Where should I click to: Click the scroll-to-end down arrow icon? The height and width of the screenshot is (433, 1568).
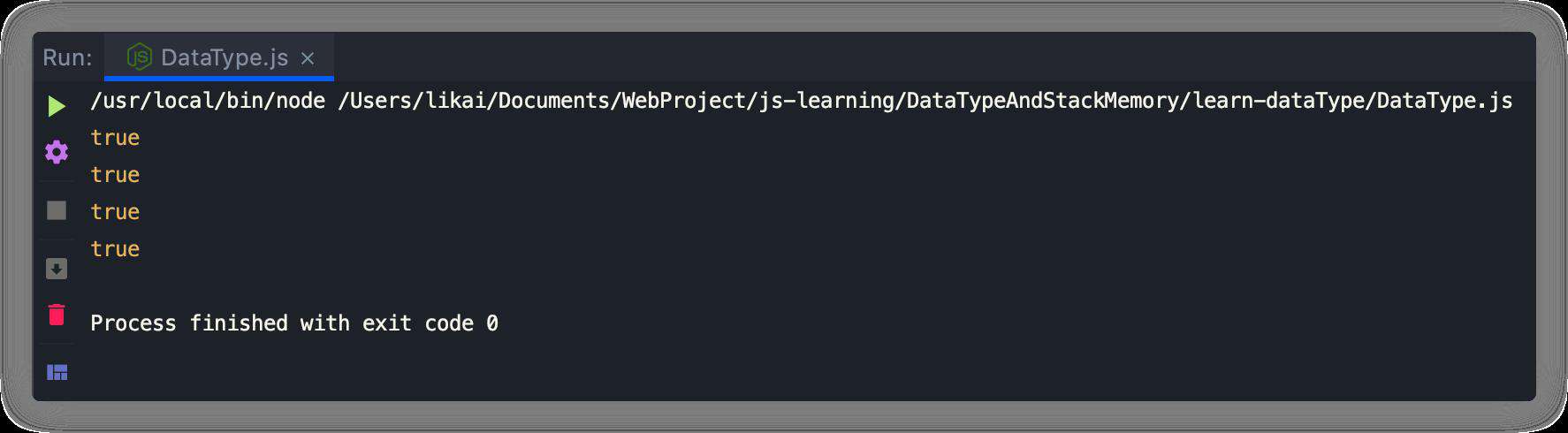point(57,269)
